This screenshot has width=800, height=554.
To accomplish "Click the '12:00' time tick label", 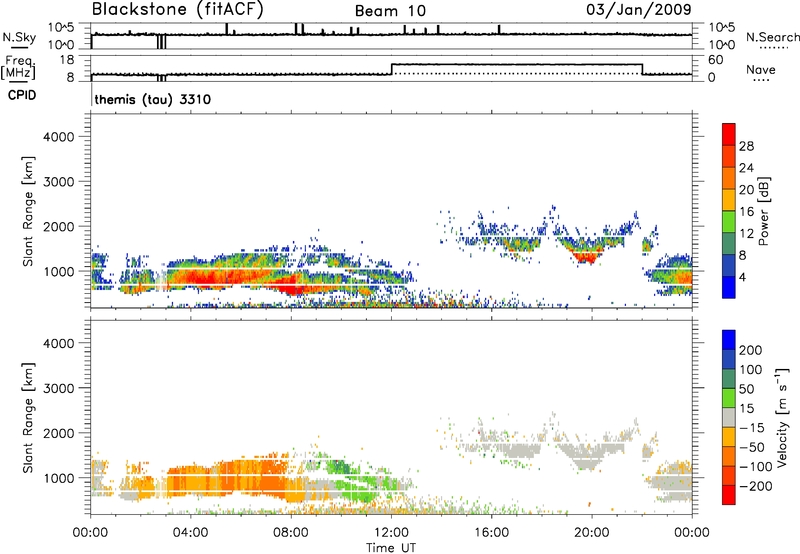I will 391,533.
